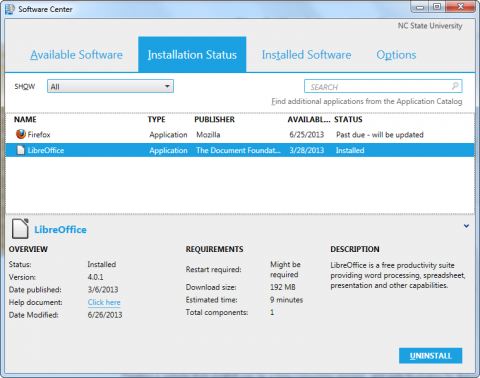The height and width of the screenshot is (378, 480).
Task: Click the estimated time value 9 minutes
Action: (286, 300)
